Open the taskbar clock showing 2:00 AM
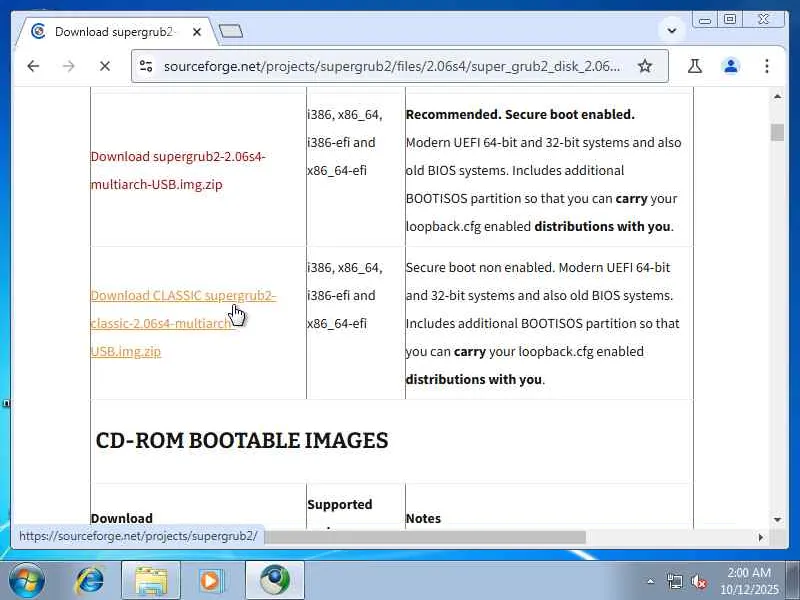This screenshot has height=600, width=800. pos(749,581)
